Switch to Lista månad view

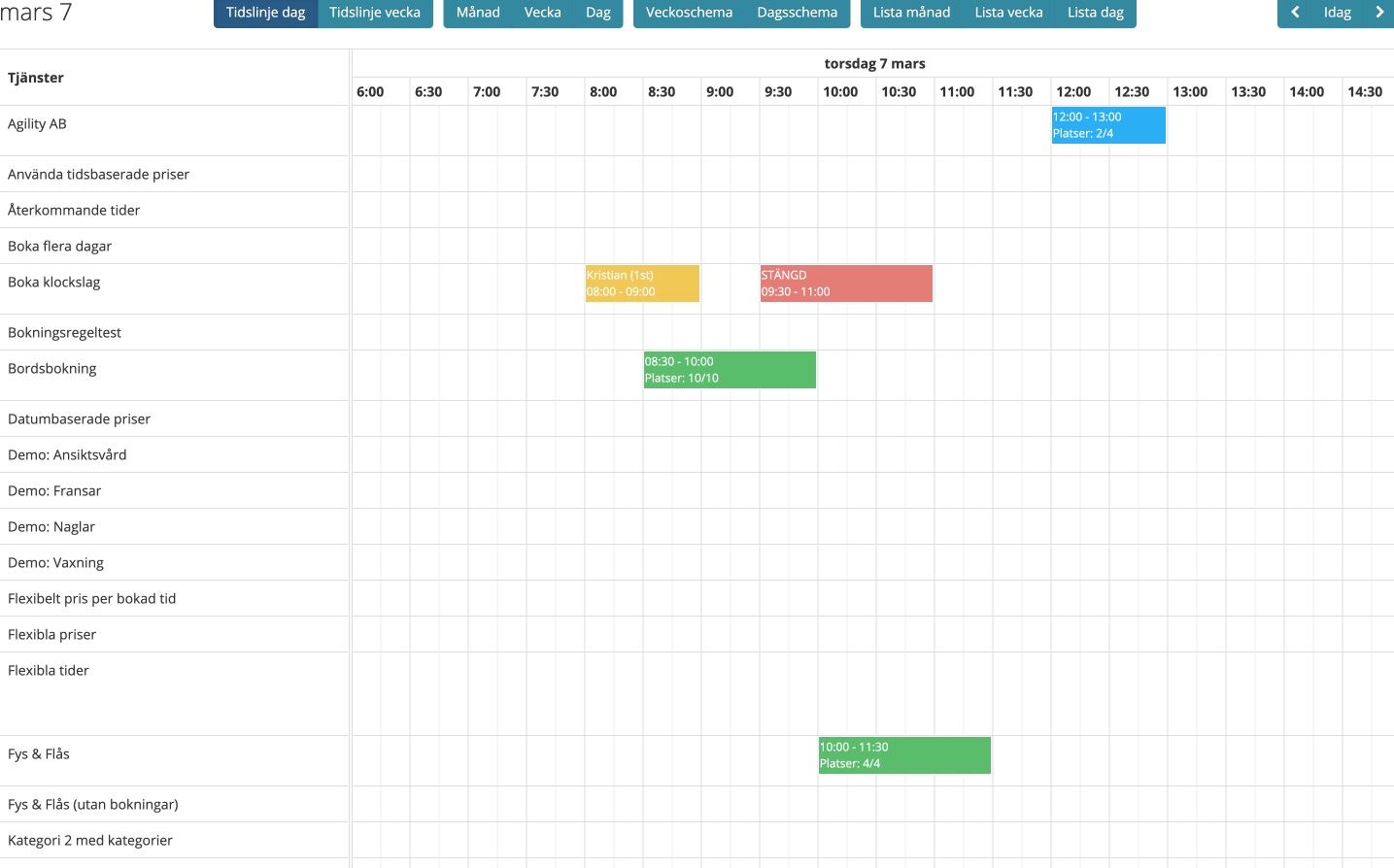click(x=911, y=13)
